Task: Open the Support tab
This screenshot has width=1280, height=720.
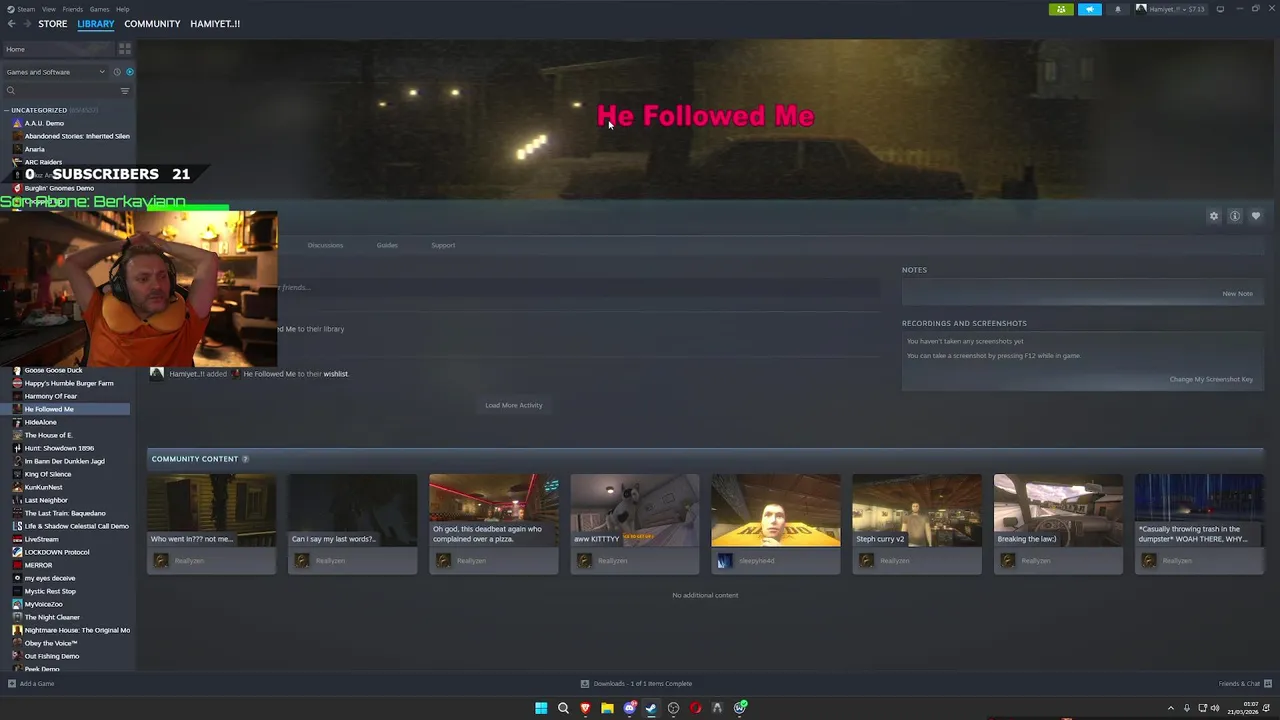Action: point(443,245)
